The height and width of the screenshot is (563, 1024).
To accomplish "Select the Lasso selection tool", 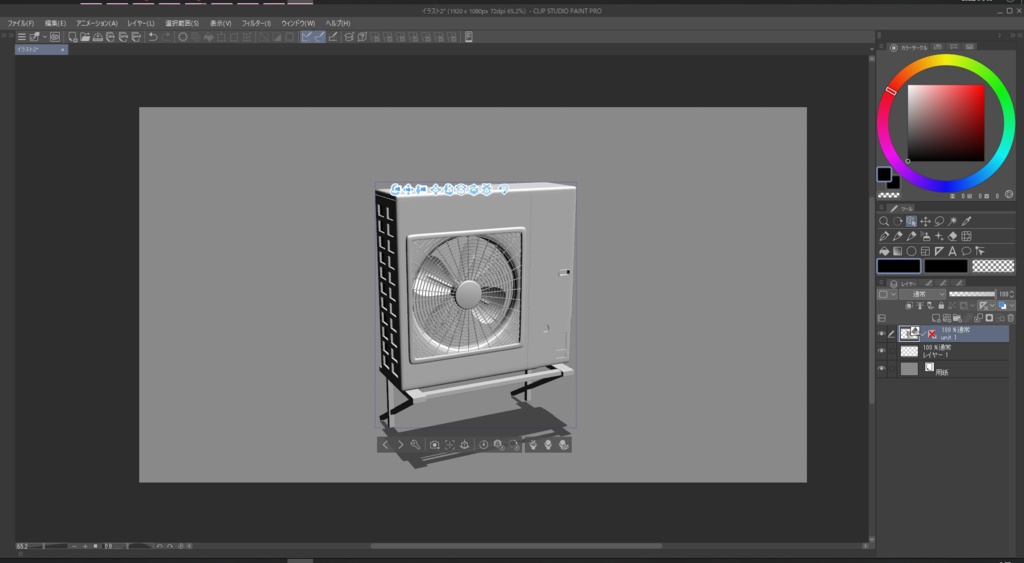I will (x=939, y=221).
